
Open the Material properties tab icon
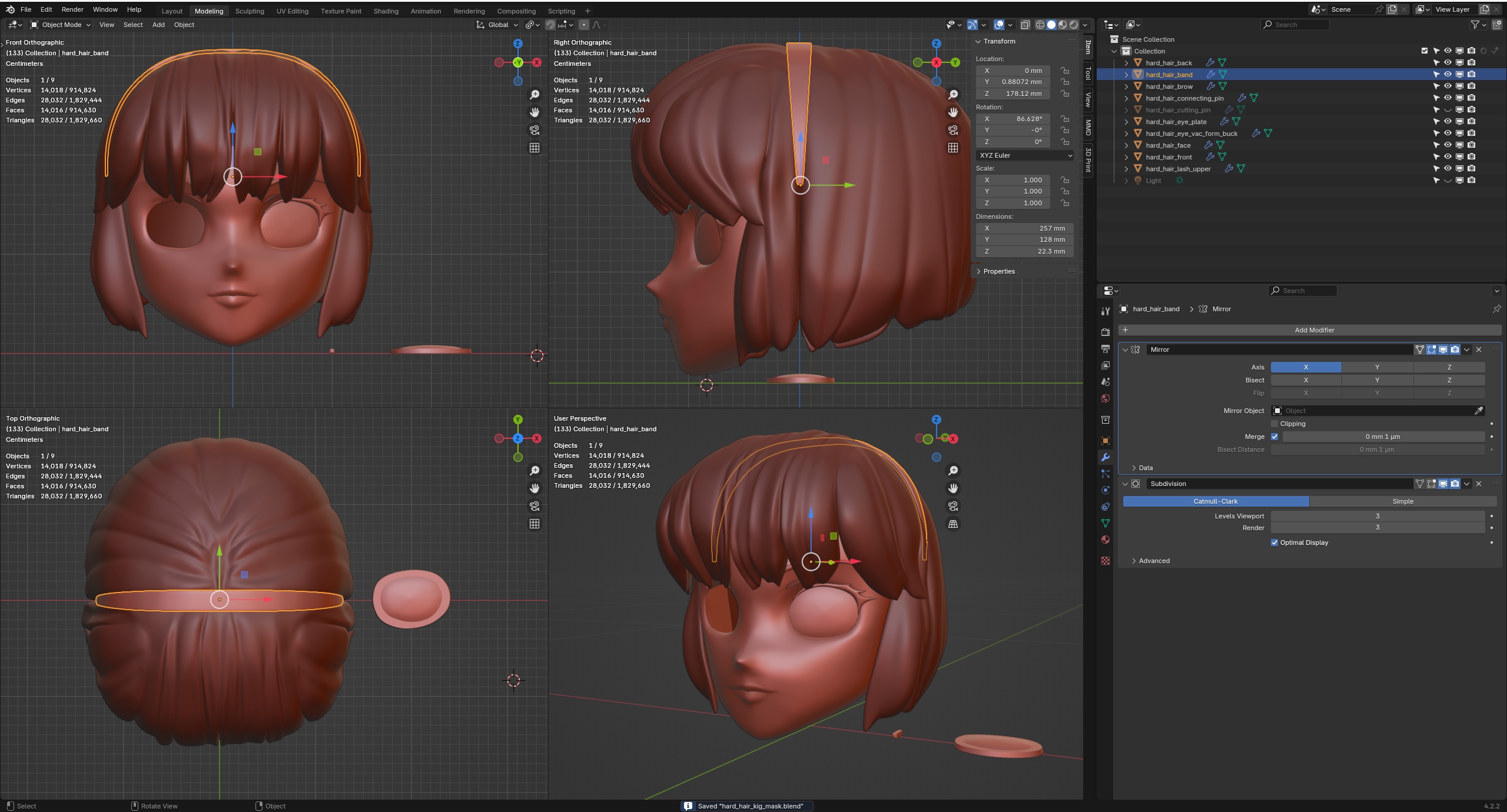(x=1105, y=540)
